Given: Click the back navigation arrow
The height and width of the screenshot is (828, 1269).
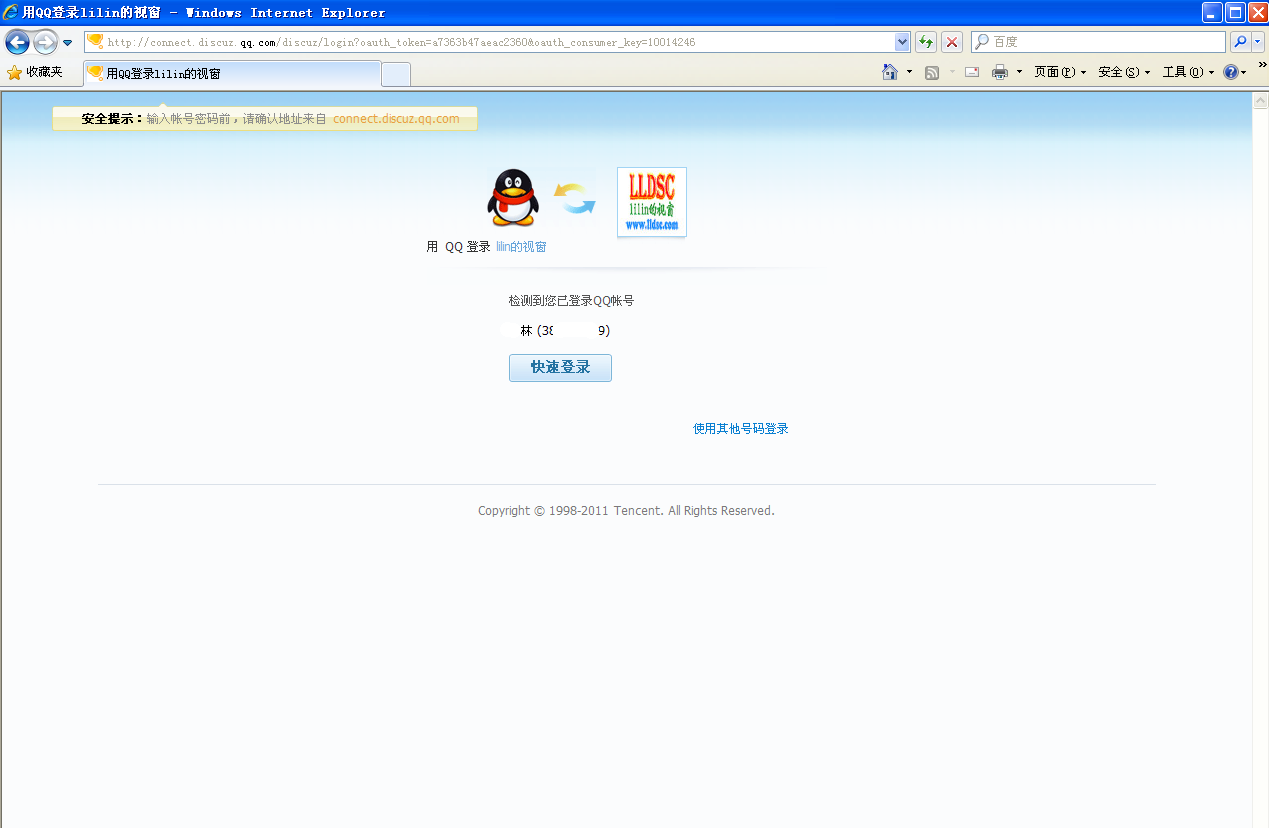Looking at the screenshot, I should tap(17, 41).
